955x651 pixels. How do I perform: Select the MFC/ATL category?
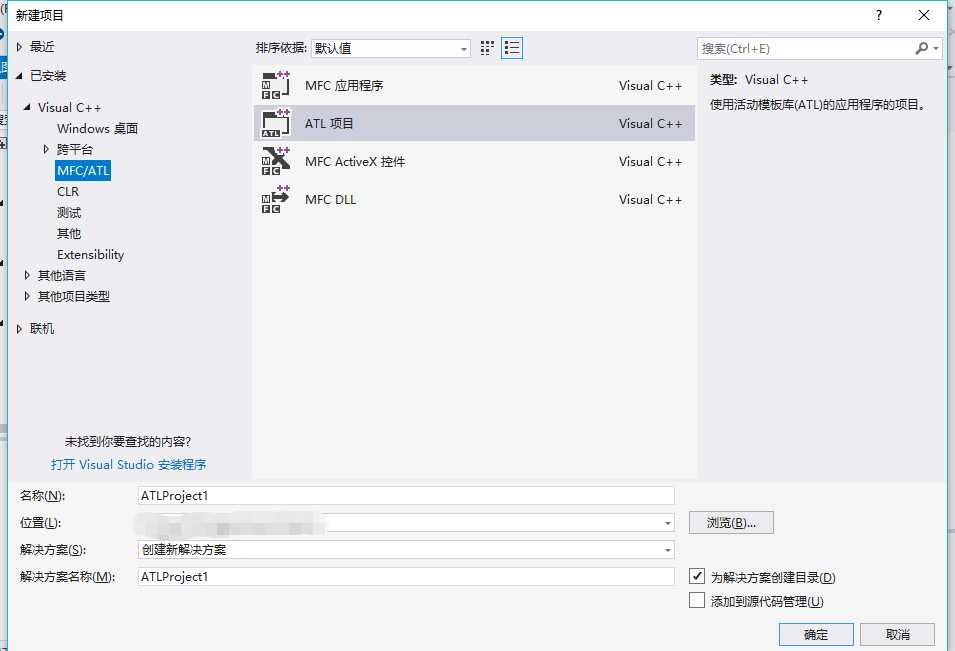[x=83, y=171]
